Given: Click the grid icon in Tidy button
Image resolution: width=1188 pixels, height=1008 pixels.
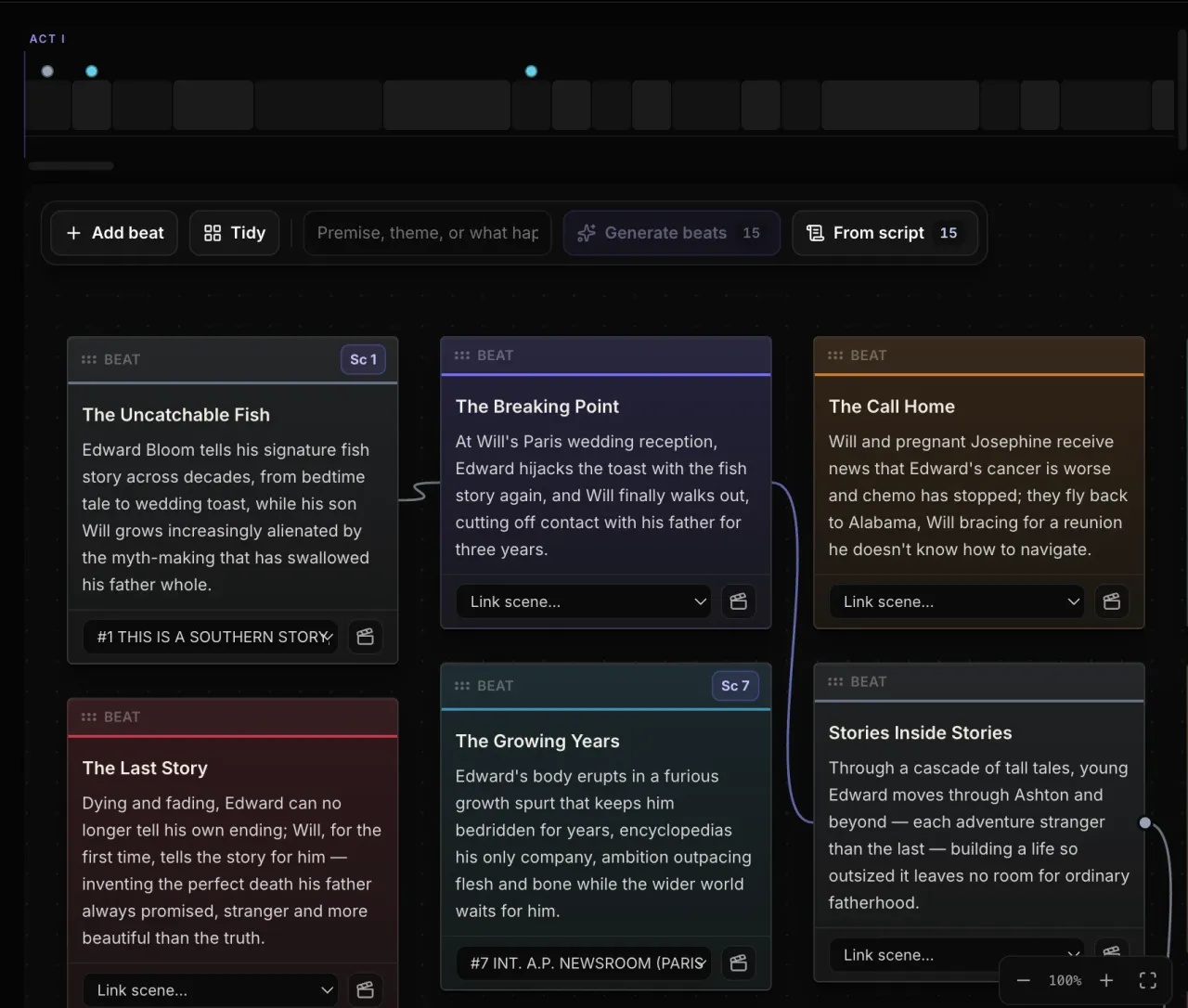Looking at the screenshot, I should [213, 233].
